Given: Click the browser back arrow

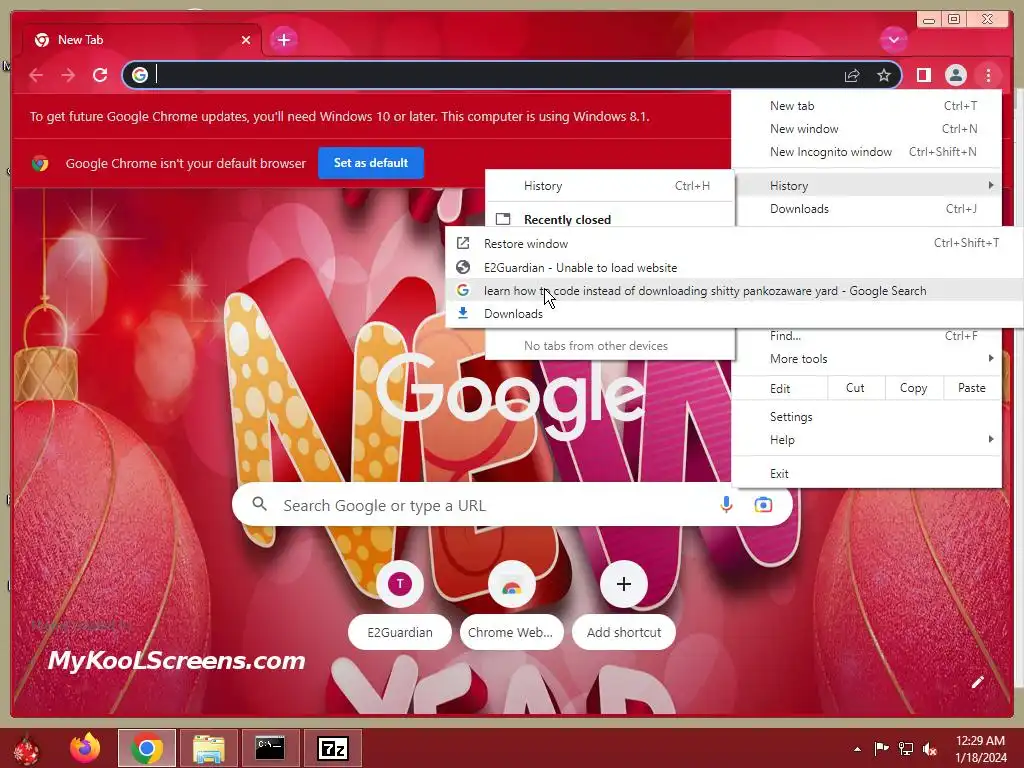Looking at the screenshot, I should click(x=37, y=76).
